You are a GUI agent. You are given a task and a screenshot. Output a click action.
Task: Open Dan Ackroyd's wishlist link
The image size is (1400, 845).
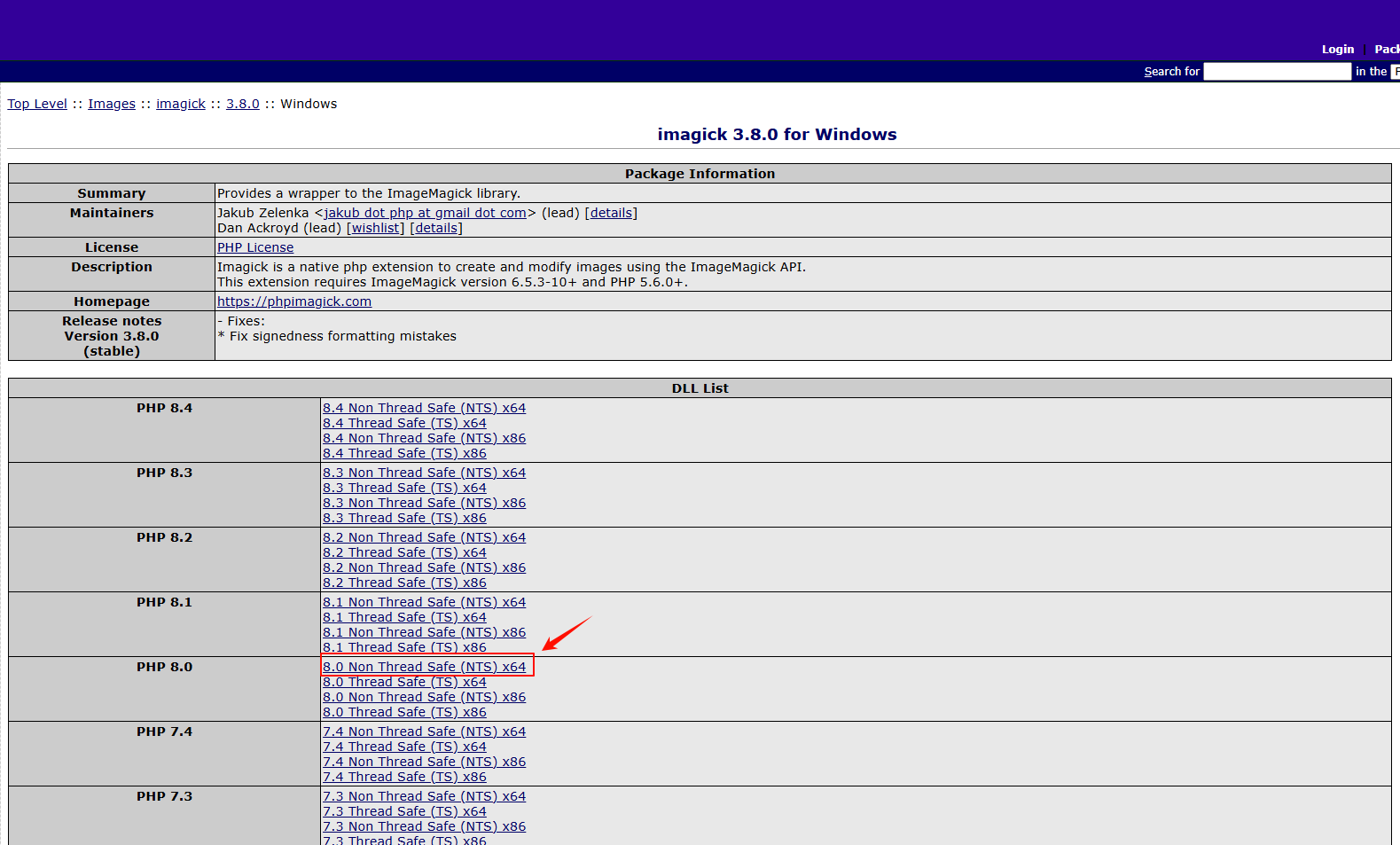point(375,228)
